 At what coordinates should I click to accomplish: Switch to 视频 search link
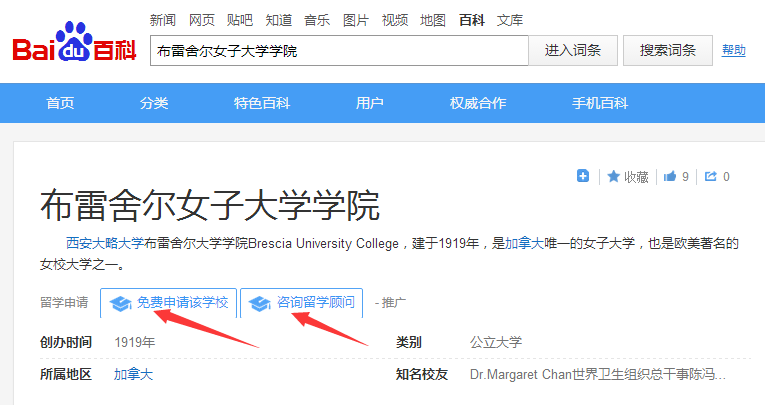pos(395,20)
